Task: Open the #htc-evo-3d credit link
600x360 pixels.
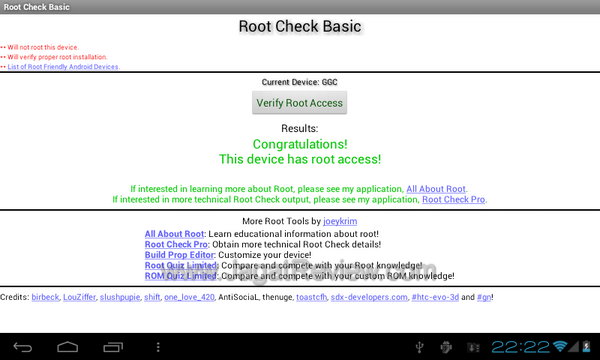Action: coord(435,297)
